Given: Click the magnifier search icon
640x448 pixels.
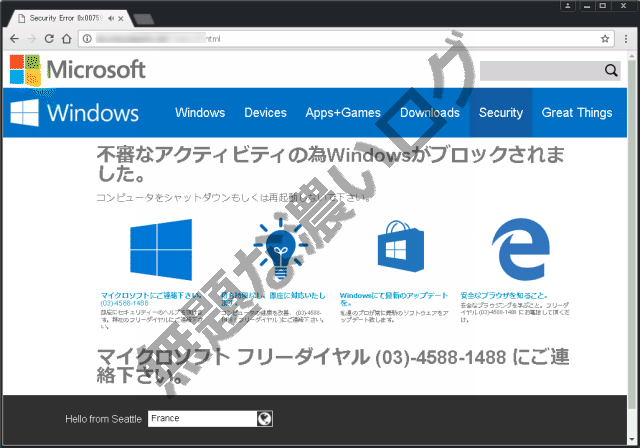Looking at the screenshot, I should point(611,71).
